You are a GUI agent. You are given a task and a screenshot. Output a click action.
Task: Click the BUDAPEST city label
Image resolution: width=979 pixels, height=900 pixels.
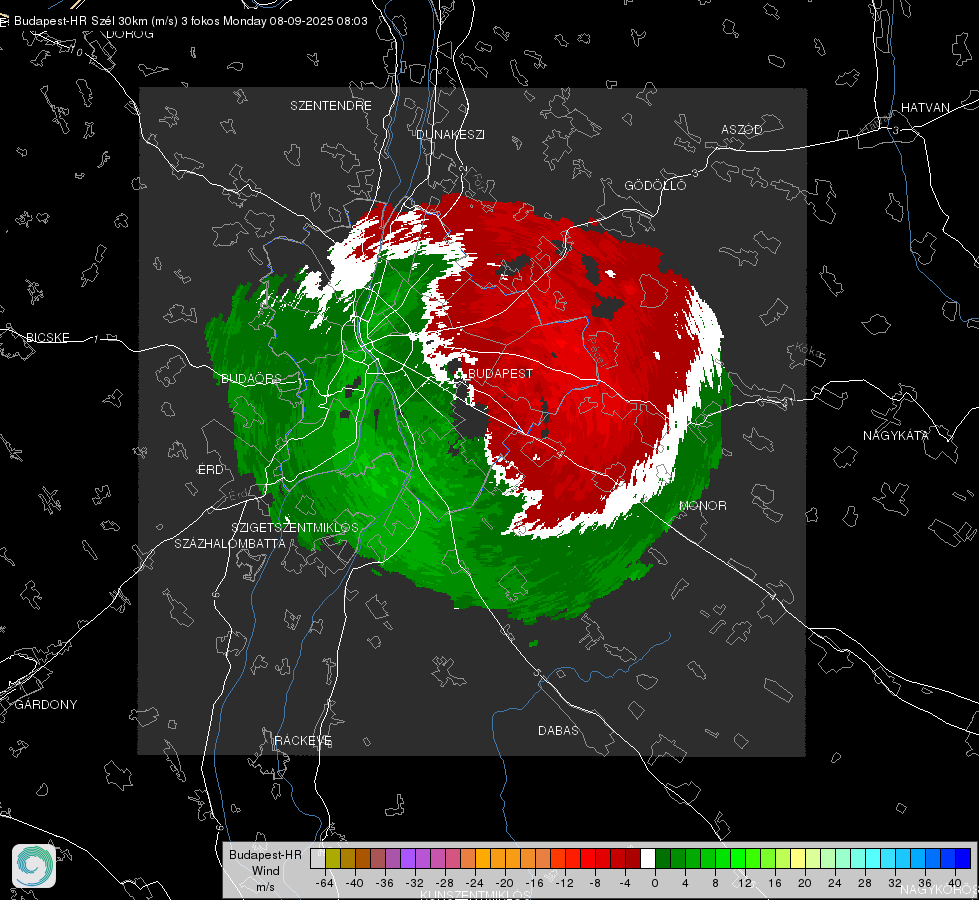[500, 373]
